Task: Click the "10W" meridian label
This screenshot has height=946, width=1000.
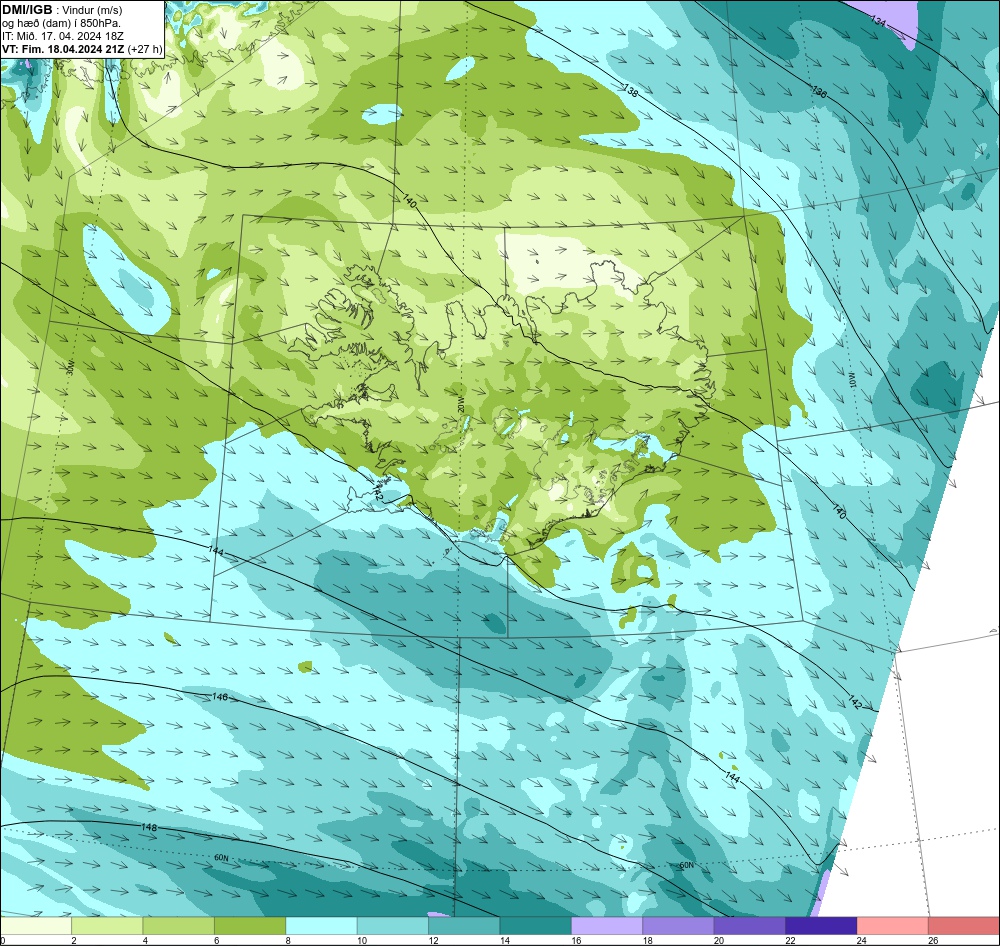Action: coord(851,380)
